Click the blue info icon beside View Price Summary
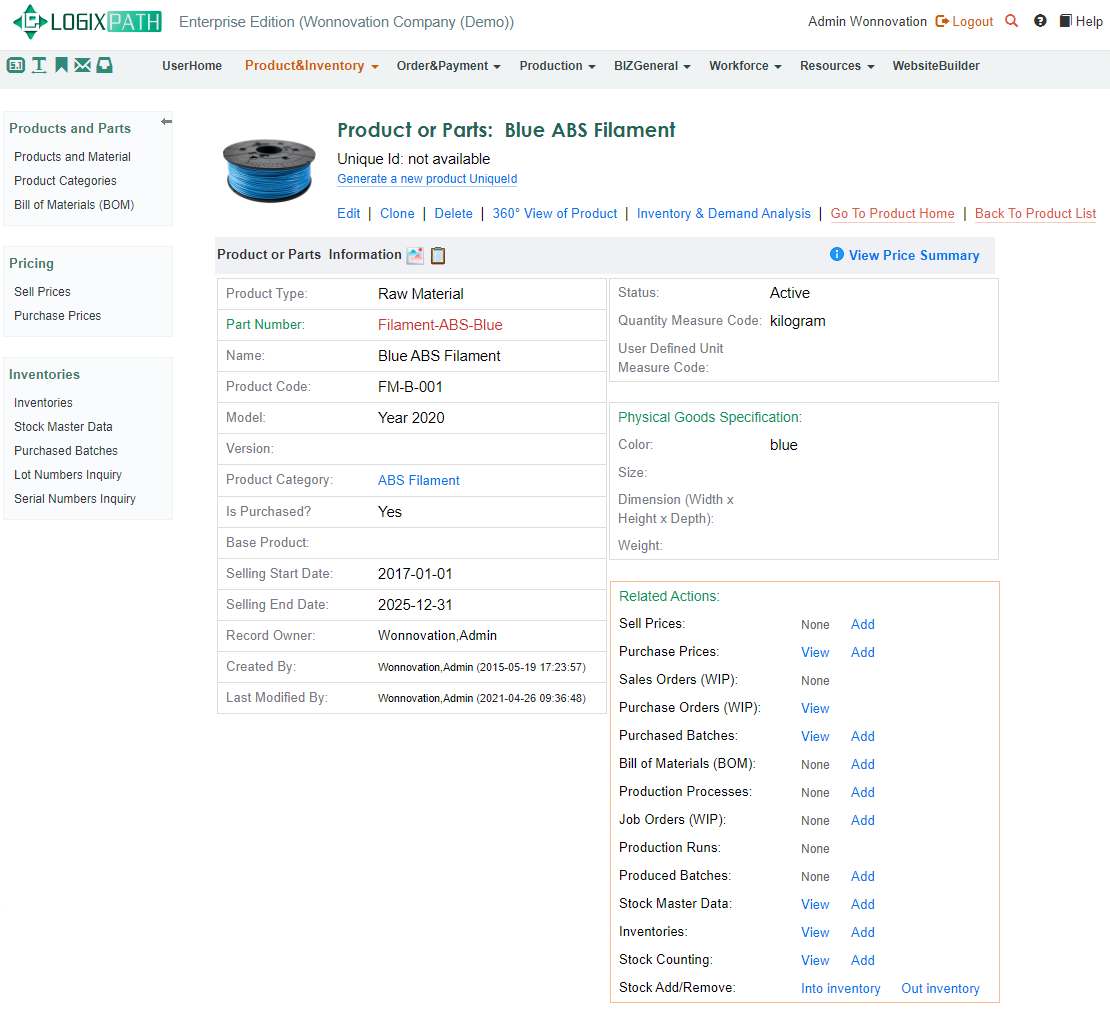Screen dimensions: 1110x1020 (836, 255)
